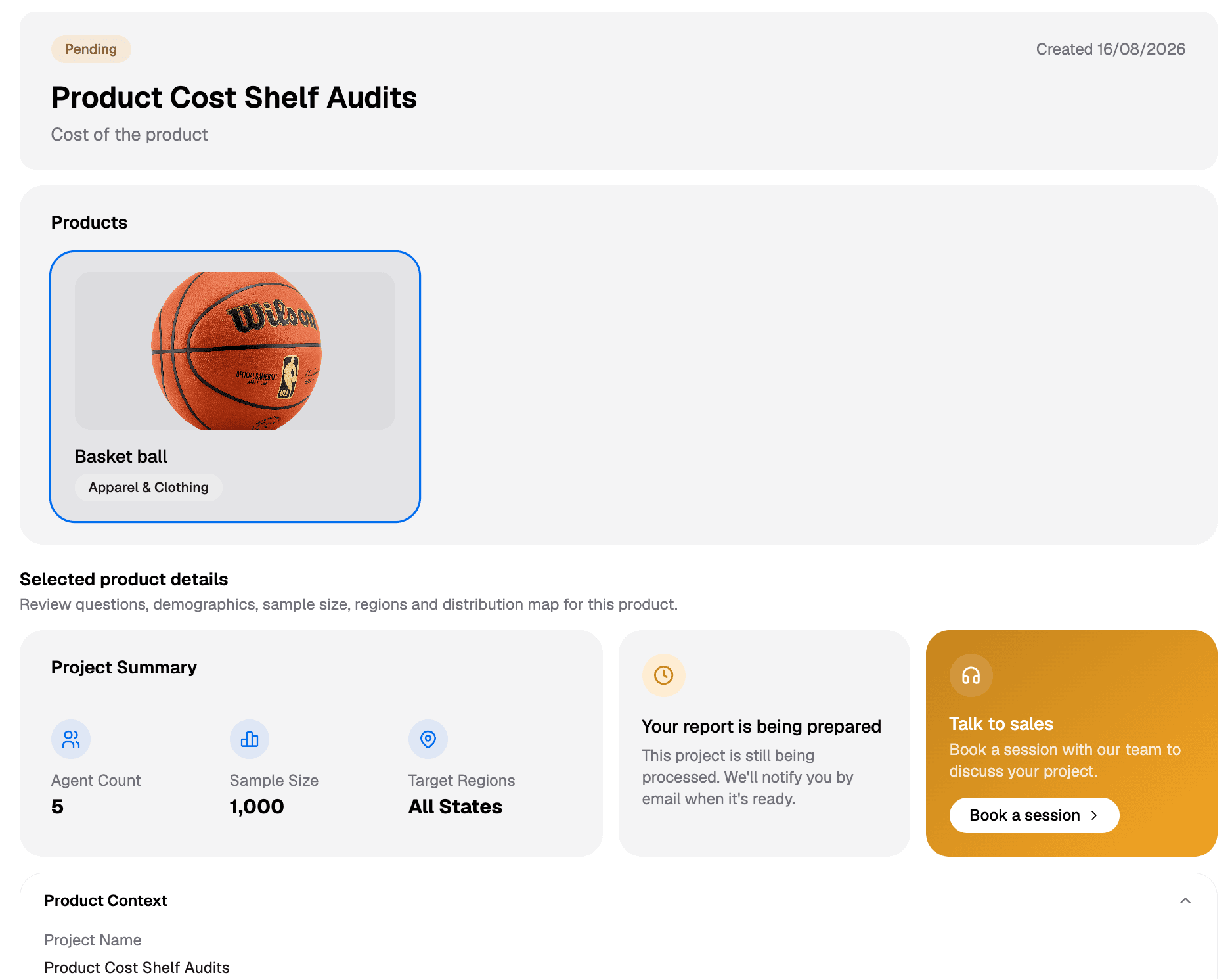Click the Agent Count value 5
Image resolution: width=1232 pixels, height=979 pixels.
point(57,807)
